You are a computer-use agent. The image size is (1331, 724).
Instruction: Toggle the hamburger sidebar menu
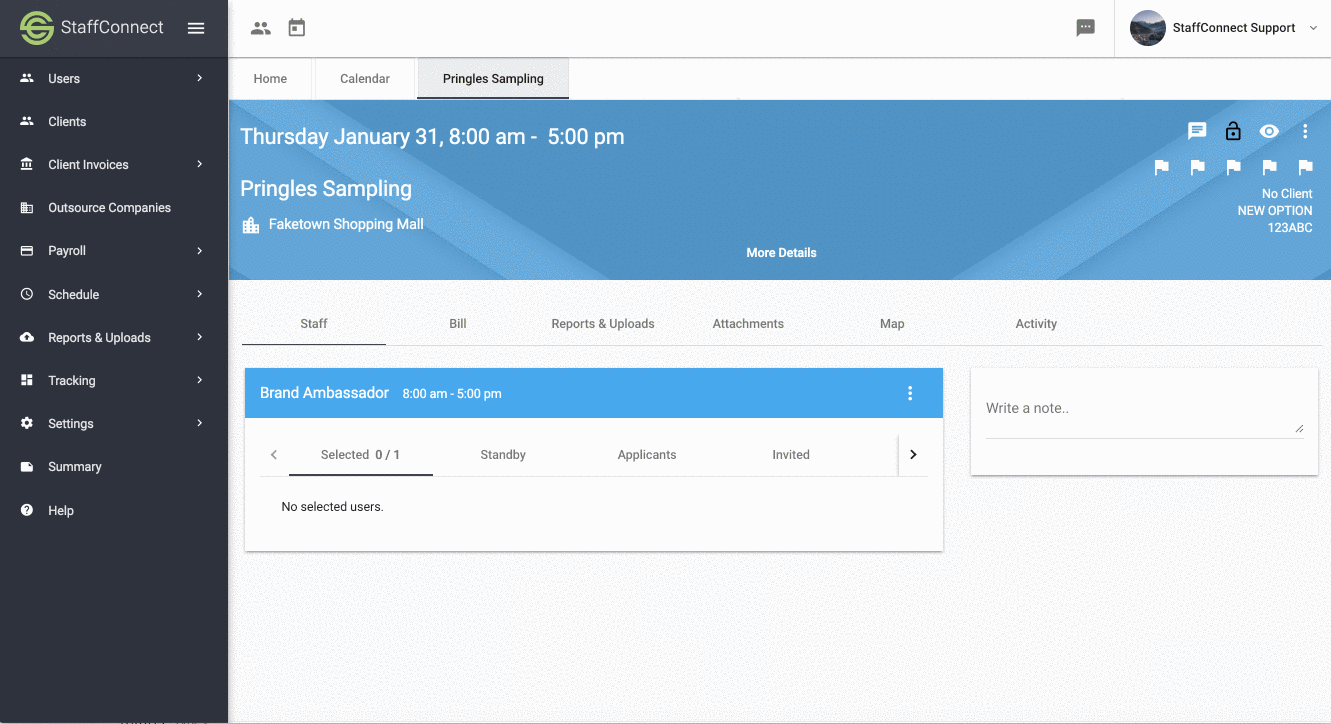pos(196,28)
